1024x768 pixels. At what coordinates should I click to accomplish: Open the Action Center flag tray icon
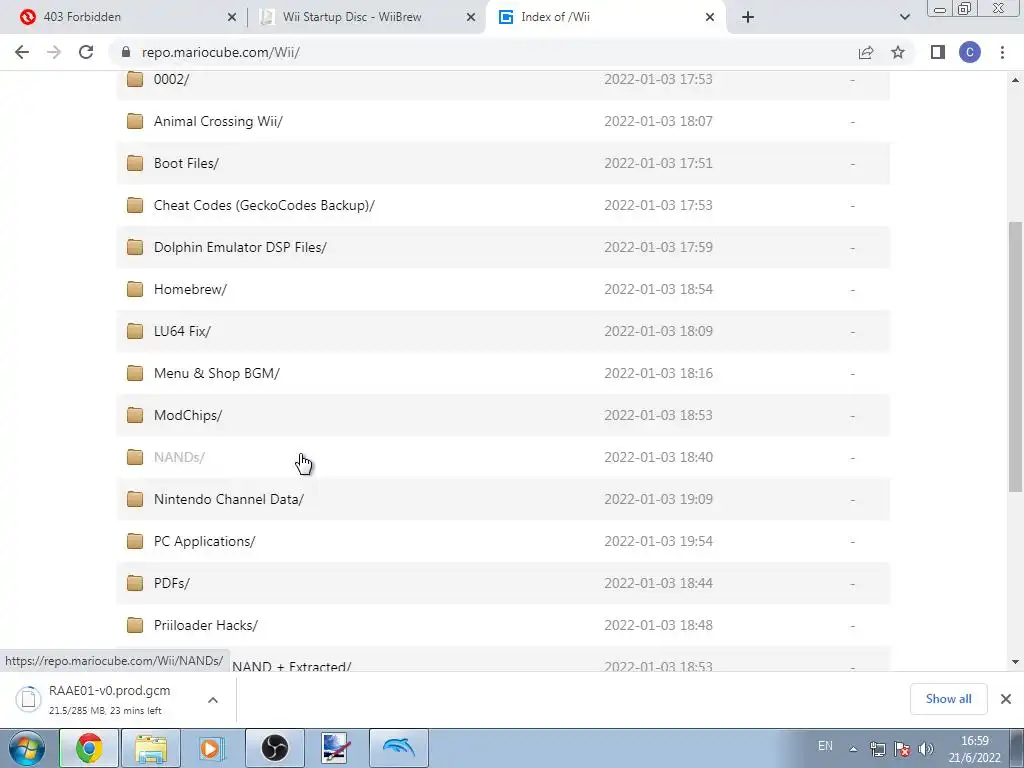(x=902, y=749)
